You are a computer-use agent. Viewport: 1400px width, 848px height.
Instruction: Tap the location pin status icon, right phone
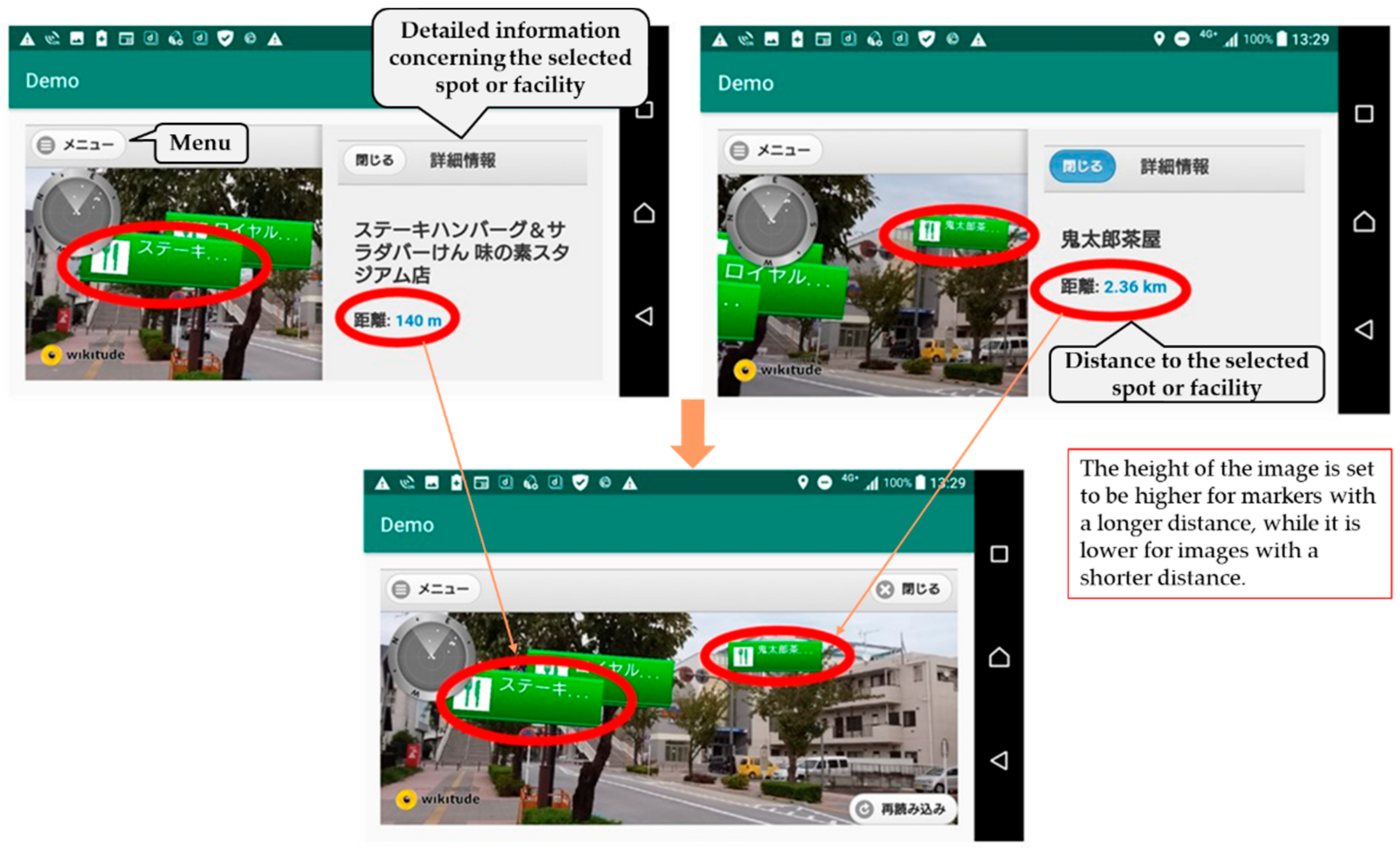click(1159, 39)
